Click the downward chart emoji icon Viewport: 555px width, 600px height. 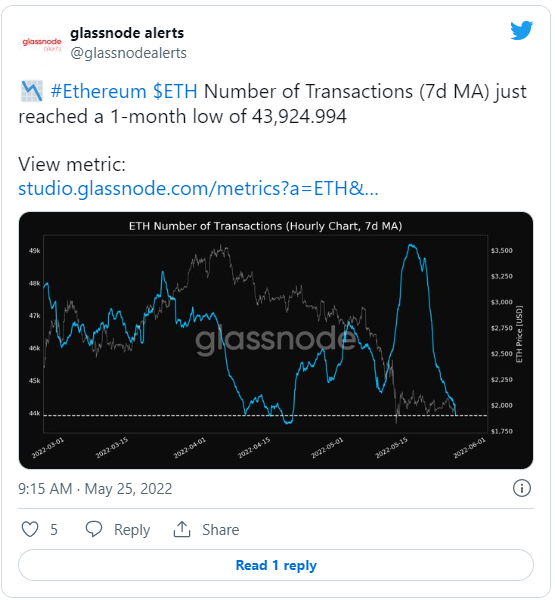tap(32, 91)
